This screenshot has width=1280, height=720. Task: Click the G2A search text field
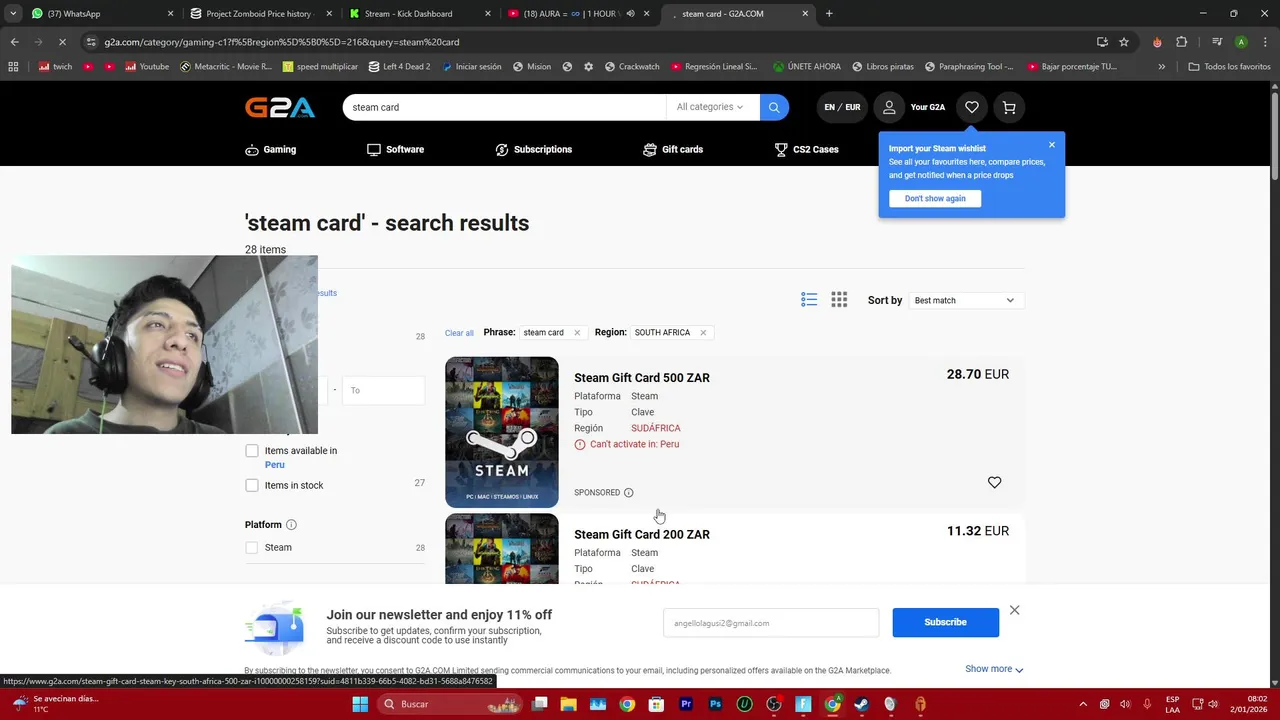click(505, 107)
